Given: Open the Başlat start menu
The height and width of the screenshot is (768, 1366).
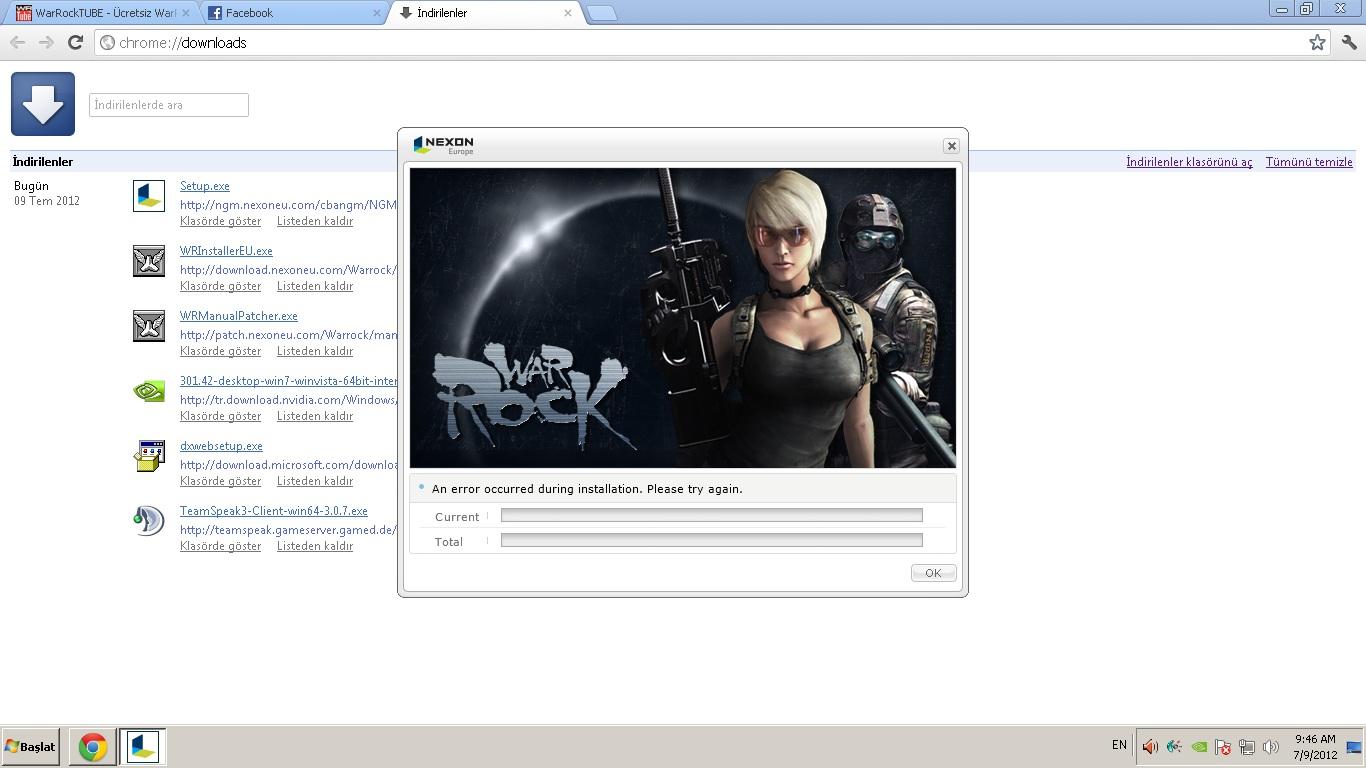Looking at the screenshot, I should point(30,747).
